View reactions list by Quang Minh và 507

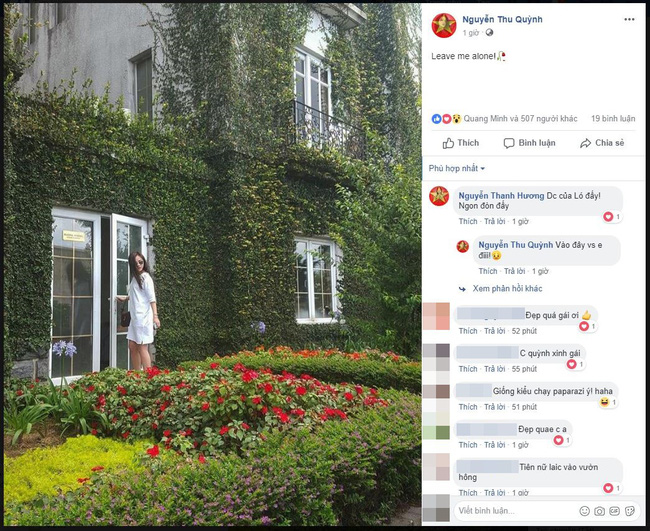pos(520,119)
